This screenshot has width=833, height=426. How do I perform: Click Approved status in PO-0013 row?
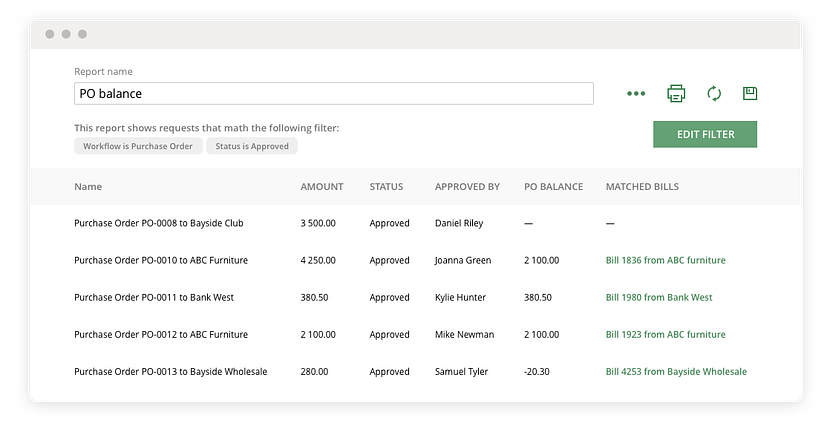[x=389, y=372]
